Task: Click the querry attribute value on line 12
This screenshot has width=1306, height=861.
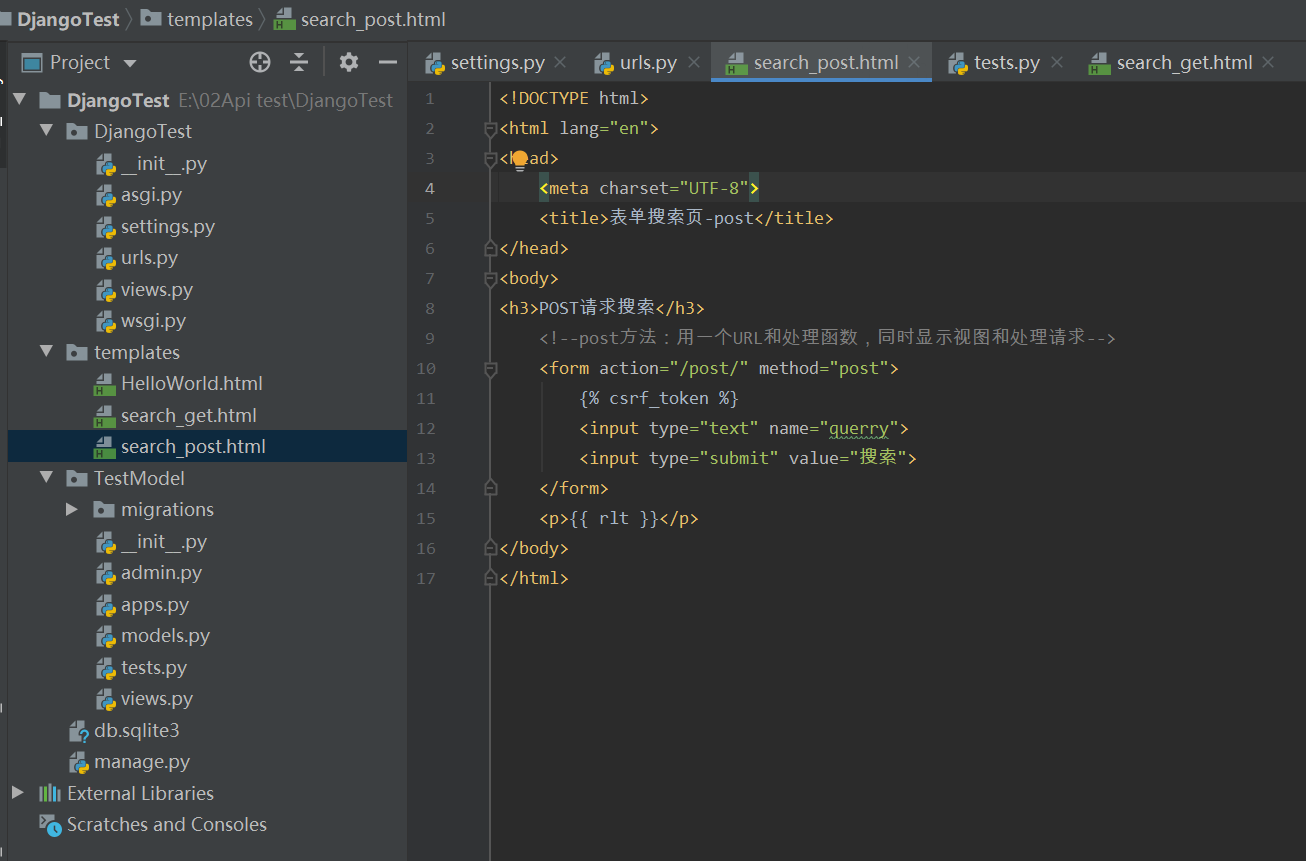Action: coord(859,428)
